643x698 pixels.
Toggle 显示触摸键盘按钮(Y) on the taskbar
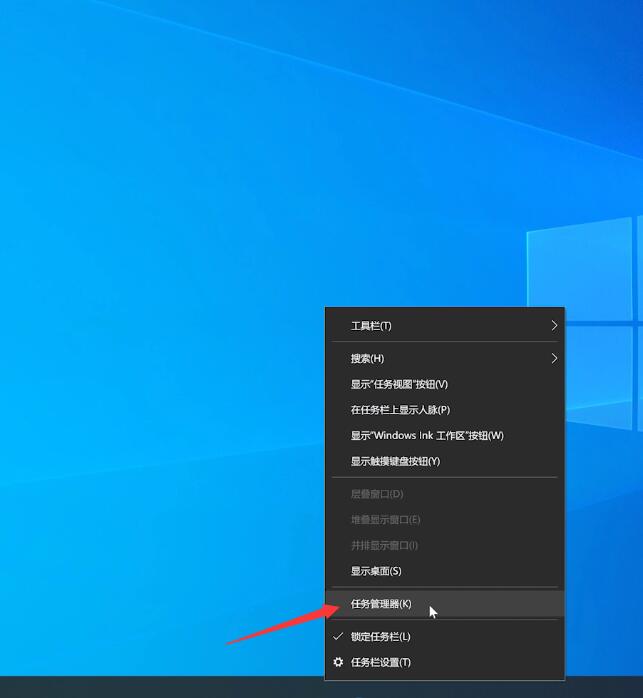(x=395, y=461)
